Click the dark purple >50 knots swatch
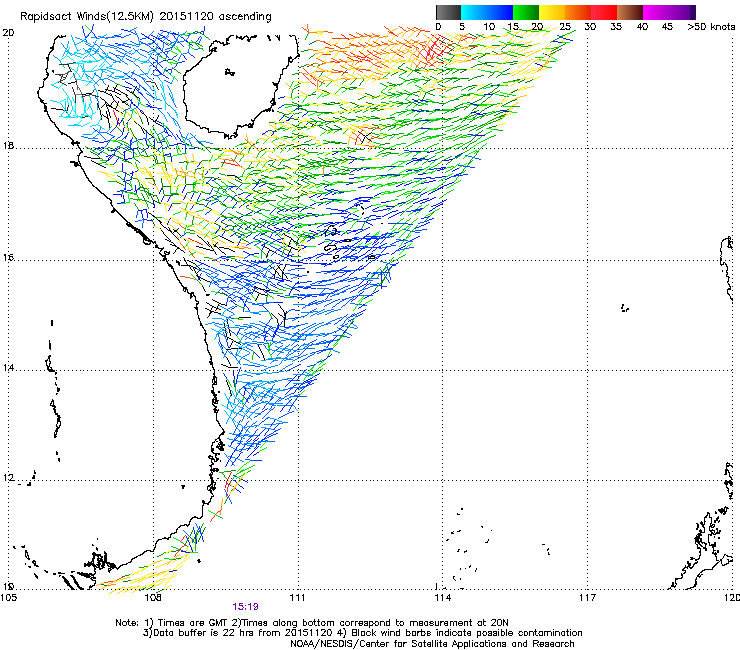 point(693,12)
